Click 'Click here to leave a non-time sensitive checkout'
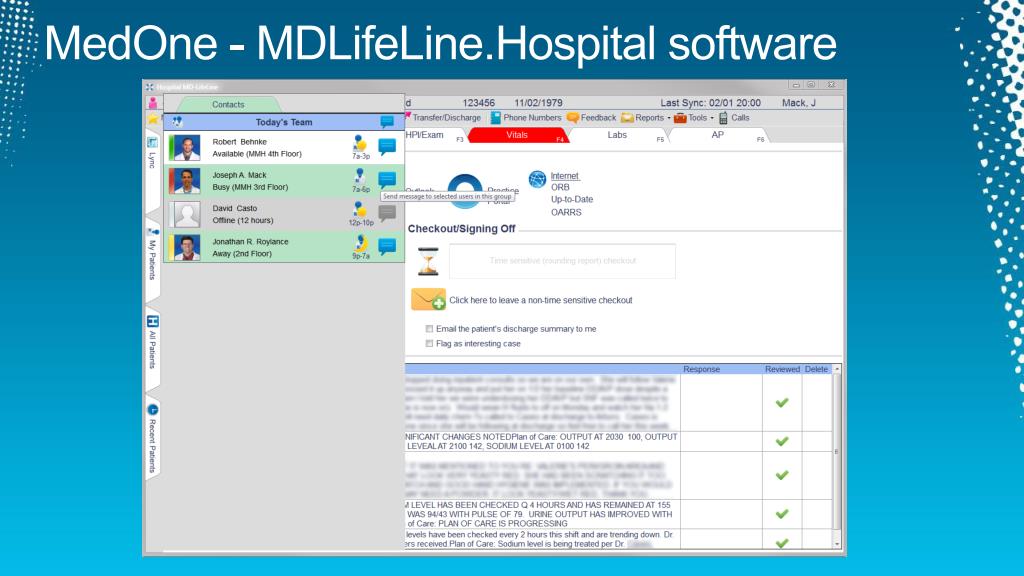The image size is (1024, 576). 541,300
